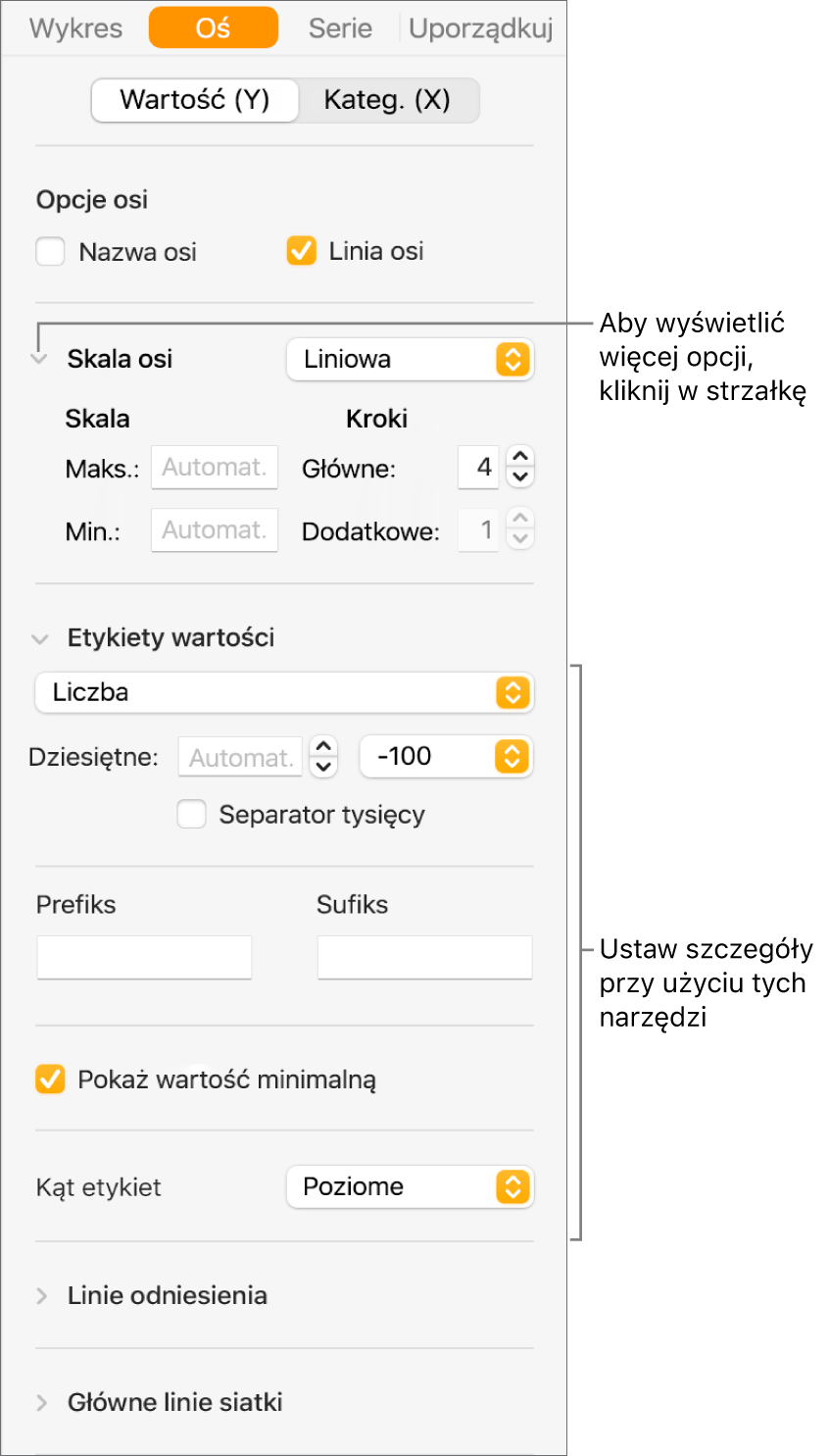This screenshot has width=829, height=1456.
Task: Switch to the Serie tab
Action: pyautogui.click(x=340, y=28)
